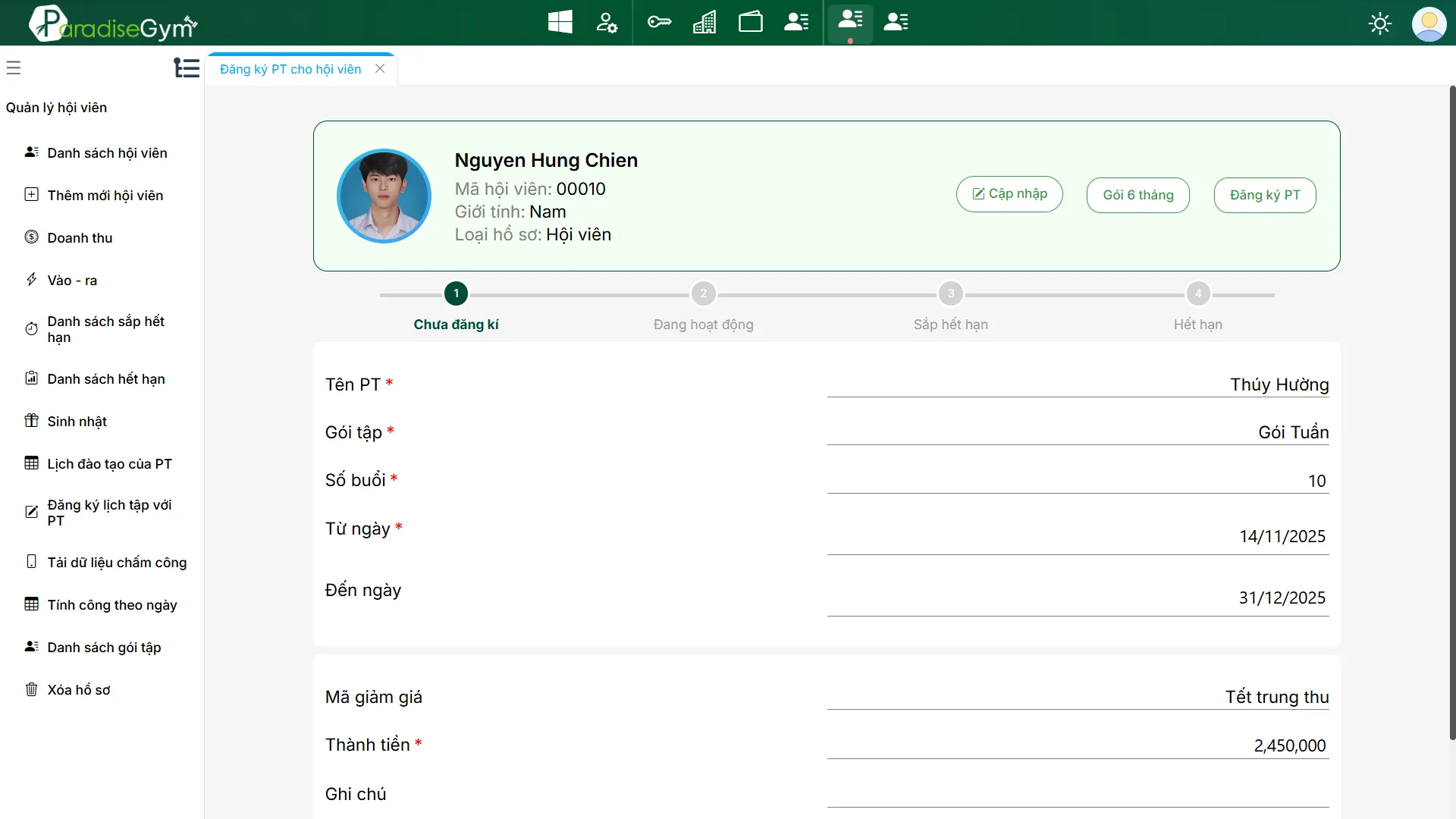The height and width of the screenshot is (819, 1456).
Task: Open the Windows grid dashboard icon
Action: click(x=560, y=22)
